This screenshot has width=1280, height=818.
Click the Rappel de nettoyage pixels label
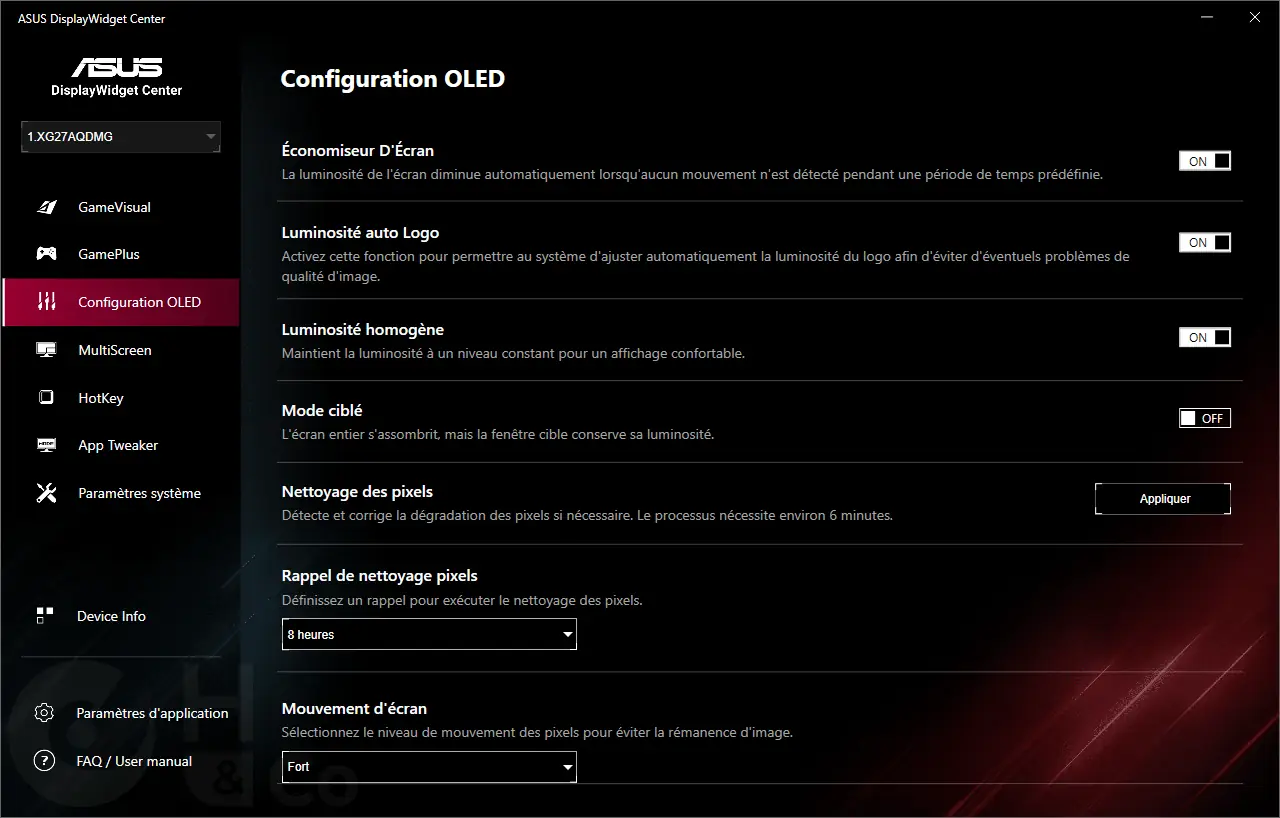coord(380,576)
